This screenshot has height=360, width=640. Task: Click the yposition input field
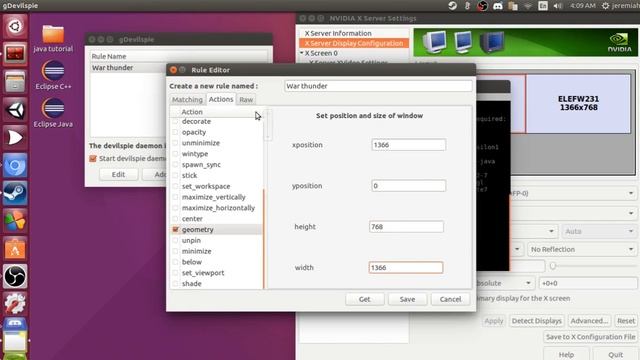[x=409, y=186]
